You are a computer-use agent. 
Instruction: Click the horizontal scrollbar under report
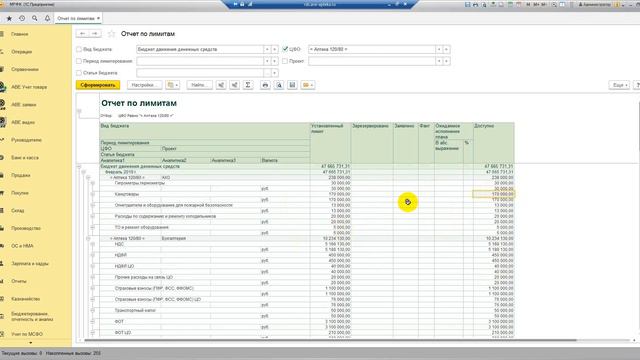330,340
